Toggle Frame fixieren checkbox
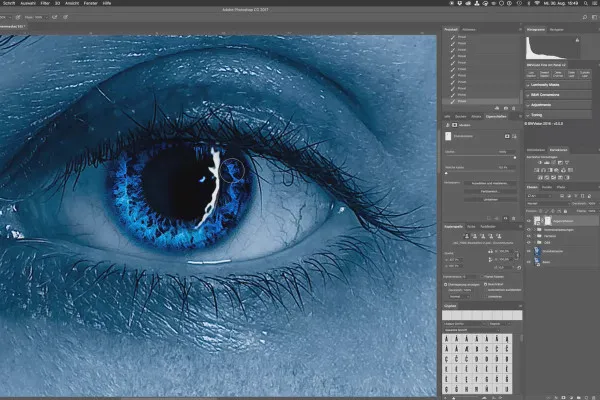Viewport: 600px width, 400px height. pos(482,277)
